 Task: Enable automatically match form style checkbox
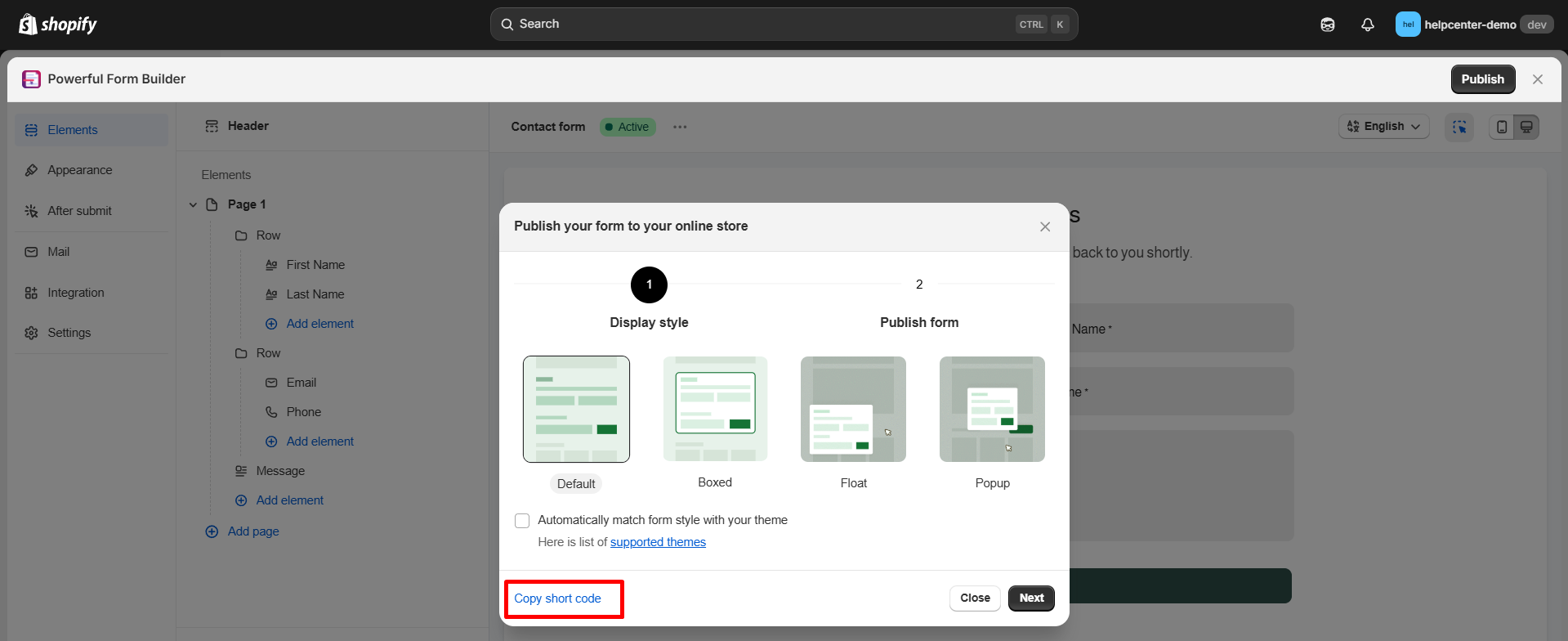click(522, 521)
